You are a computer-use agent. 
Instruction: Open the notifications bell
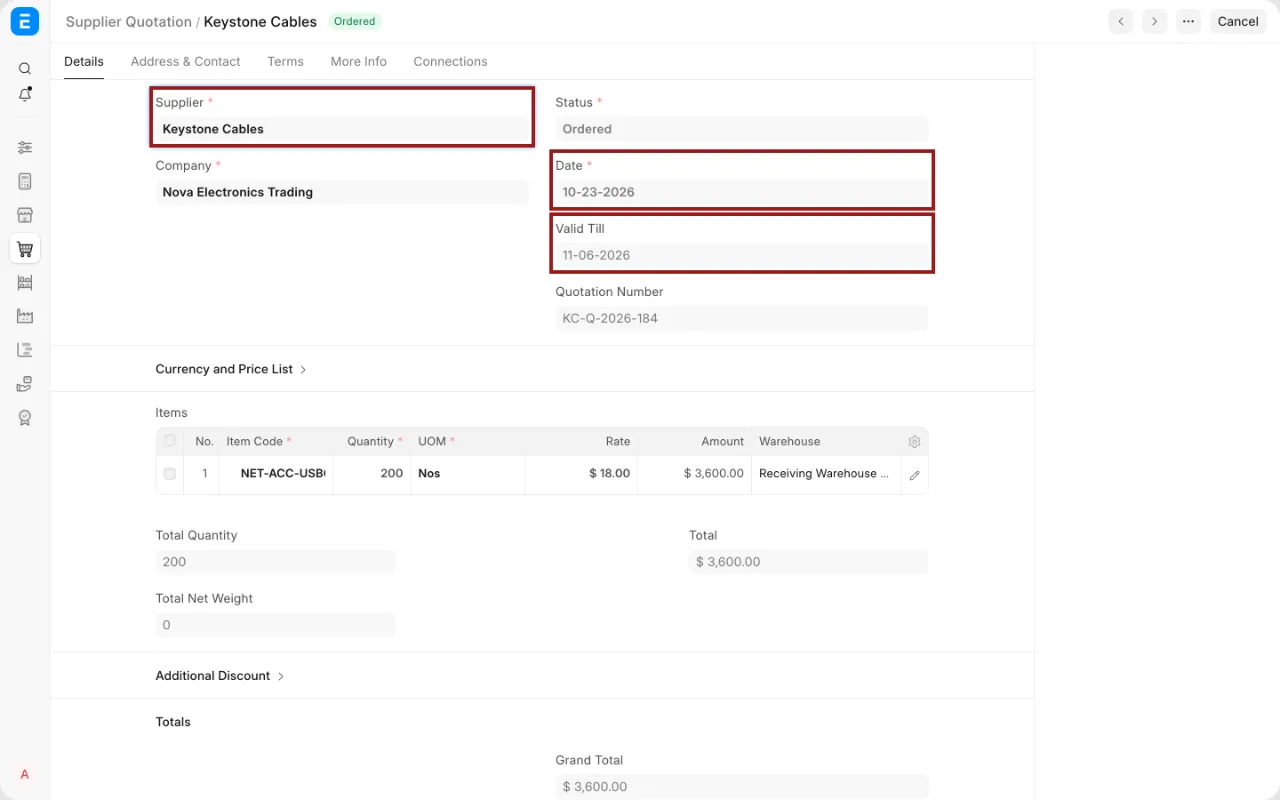pyautogui.click(x=25, y=95)
